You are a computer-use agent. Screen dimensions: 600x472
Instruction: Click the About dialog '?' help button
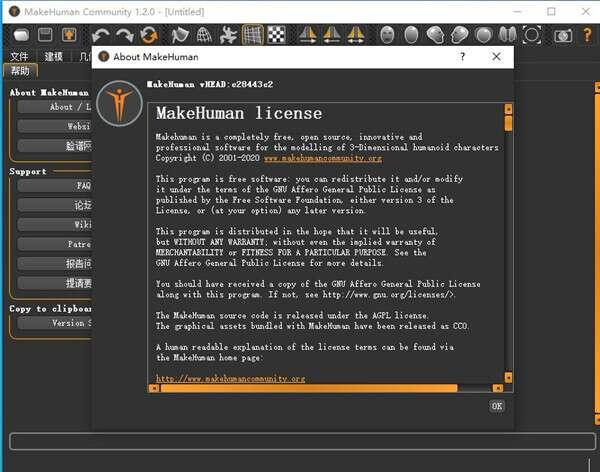click(462, 57)
